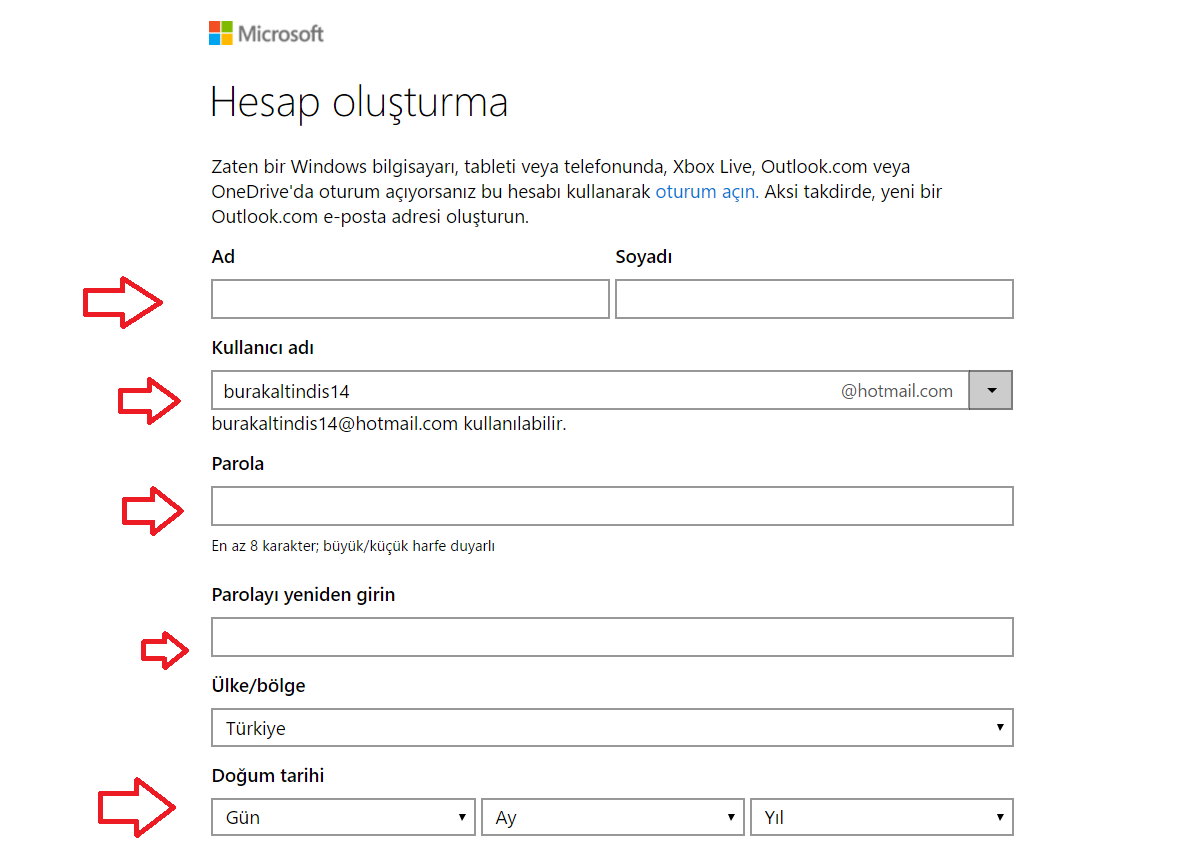The height and width of the screenshot is (849, 1195).
Task: Click the 'En az 8 karakter' hint text
Action: click(353, 546)
